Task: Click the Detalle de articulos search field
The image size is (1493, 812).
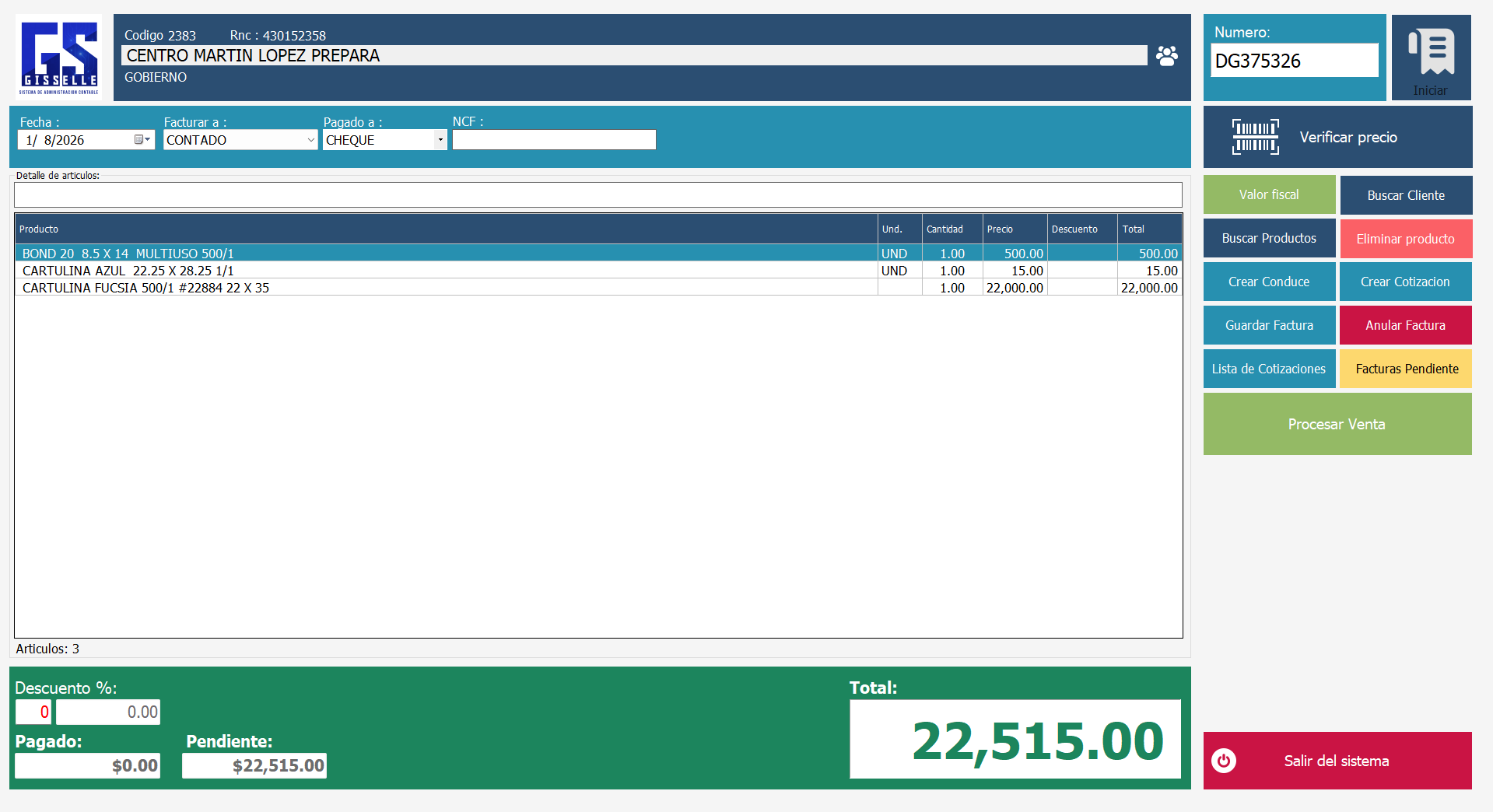Action: 598,194
